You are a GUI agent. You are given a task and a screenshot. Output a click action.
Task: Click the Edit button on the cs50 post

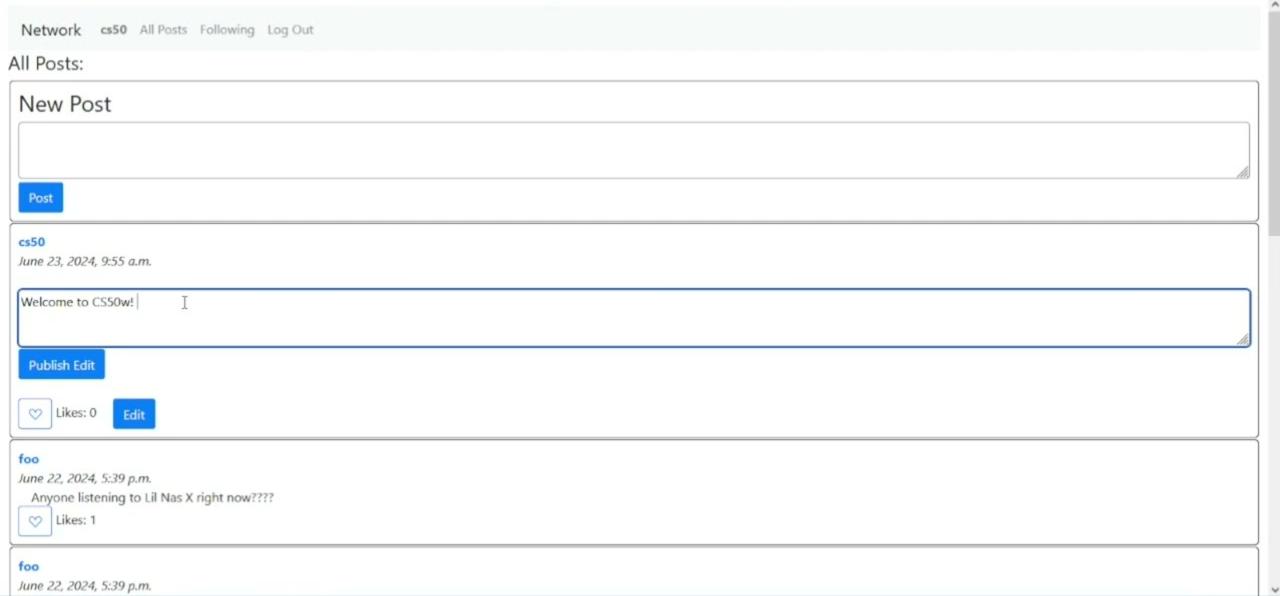tap(134, 414)
